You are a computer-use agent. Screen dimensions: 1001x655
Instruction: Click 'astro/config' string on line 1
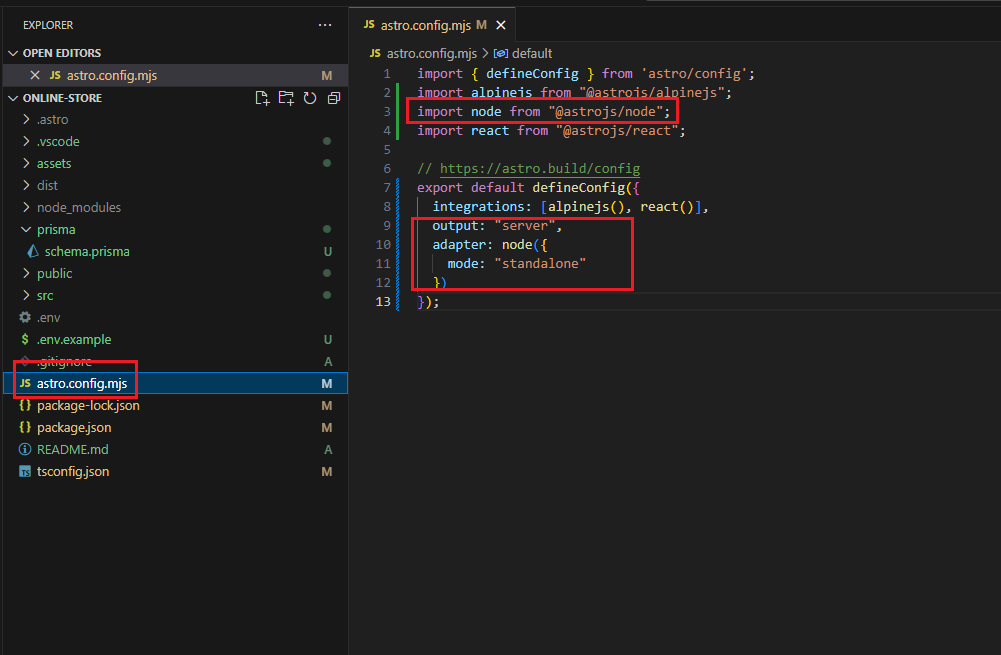[x=694, y=74]
